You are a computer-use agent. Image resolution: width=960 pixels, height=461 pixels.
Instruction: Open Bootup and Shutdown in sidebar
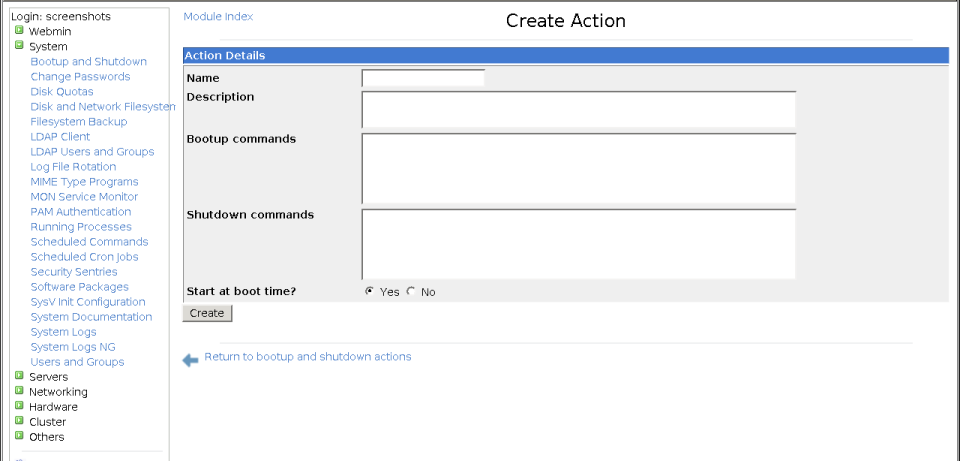(x=89, y=61)
